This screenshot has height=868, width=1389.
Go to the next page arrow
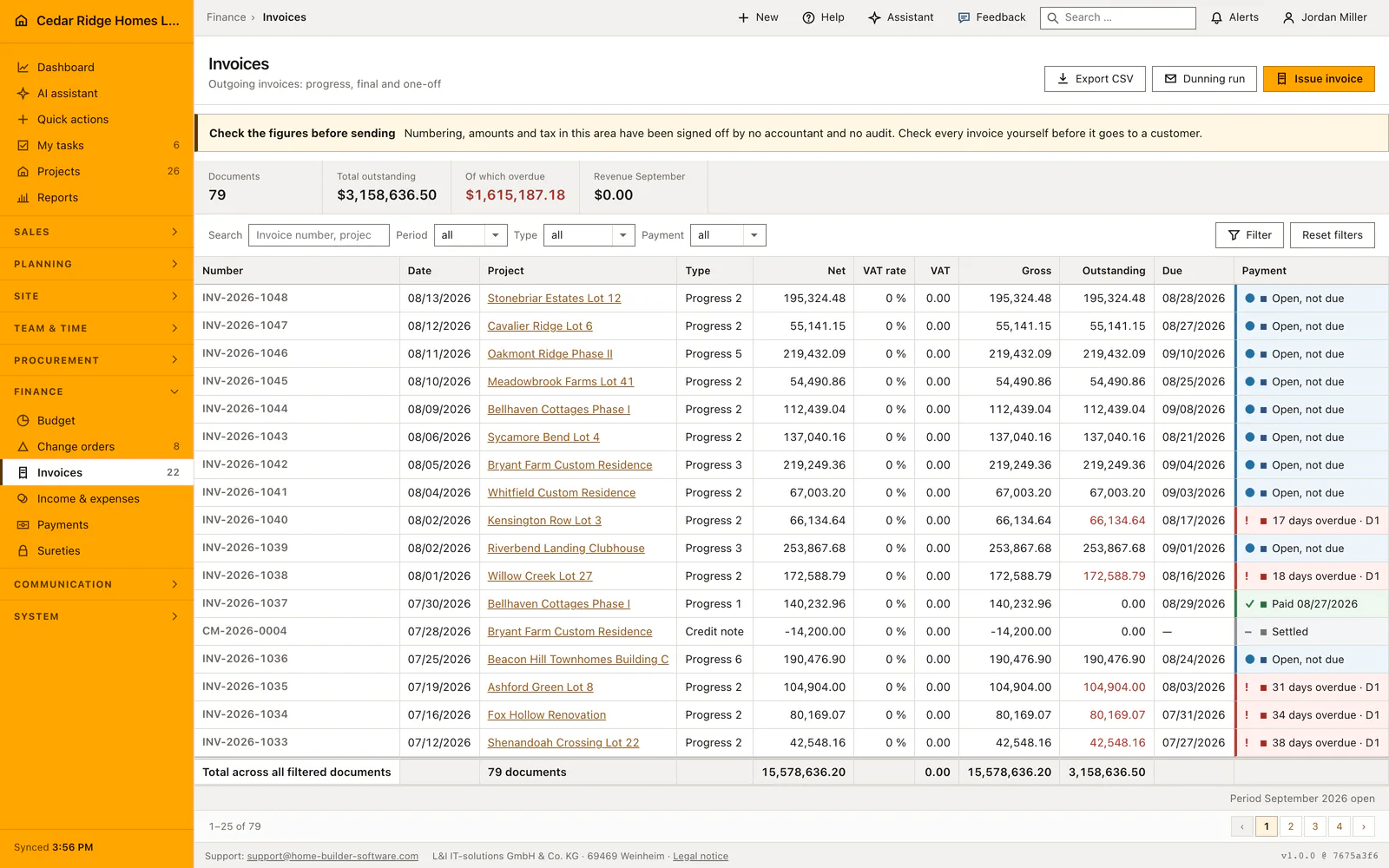coord(1364,826)
